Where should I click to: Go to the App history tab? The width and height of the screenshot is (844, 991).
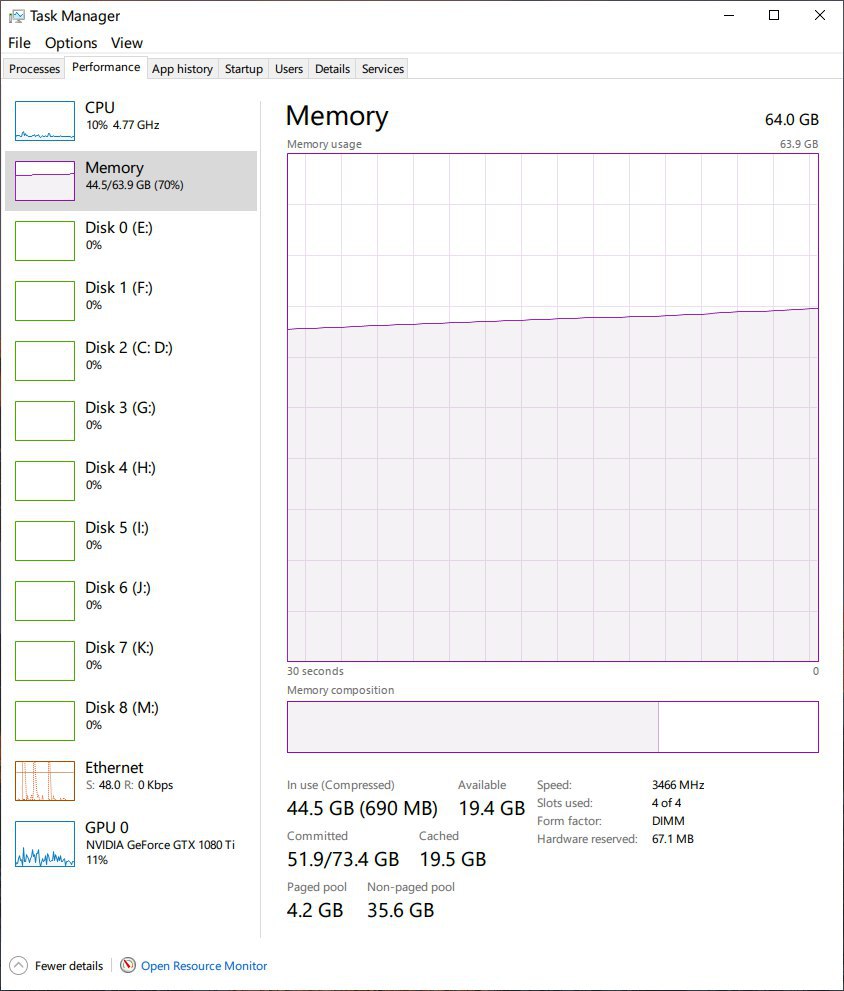point(182,69)
